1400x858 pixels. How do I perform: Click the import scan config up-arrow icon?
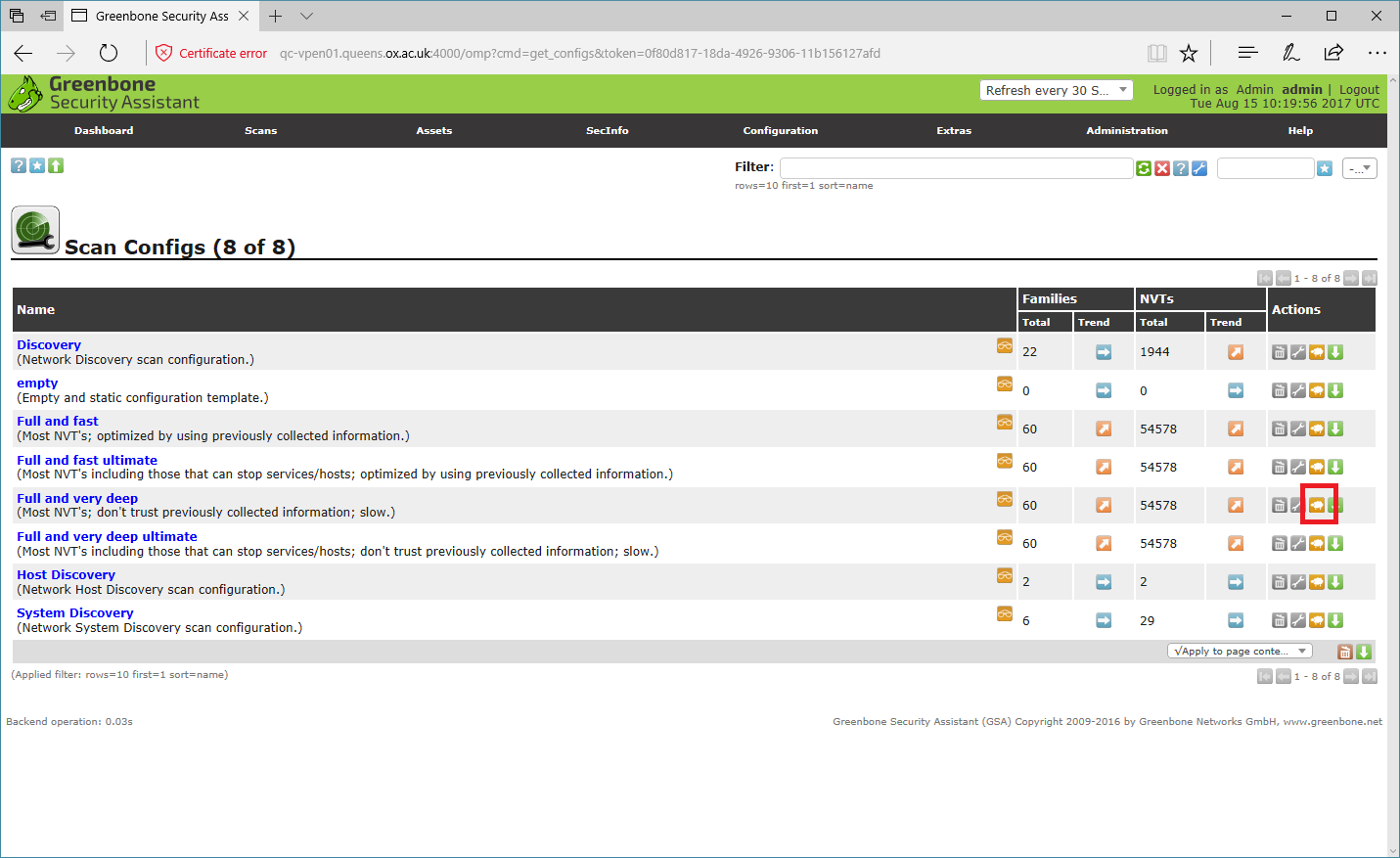coord(56,165)
